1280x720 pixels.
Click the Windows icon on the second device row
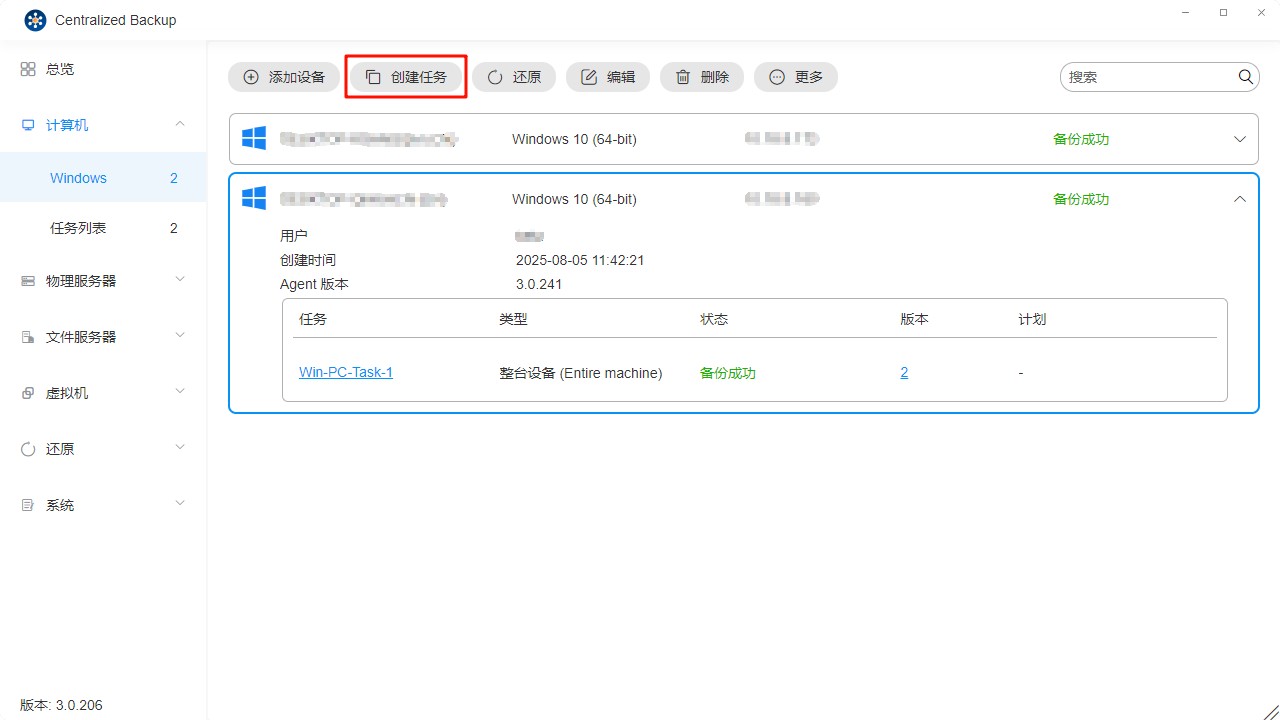253,198
